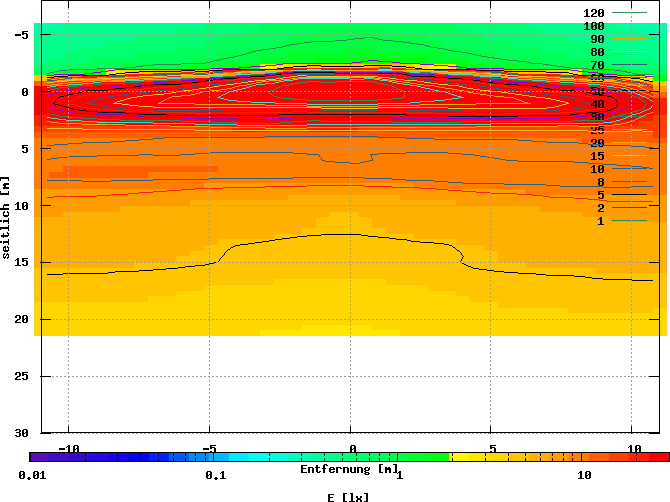Select the "8" legend entry

click(x=601, y=182)
